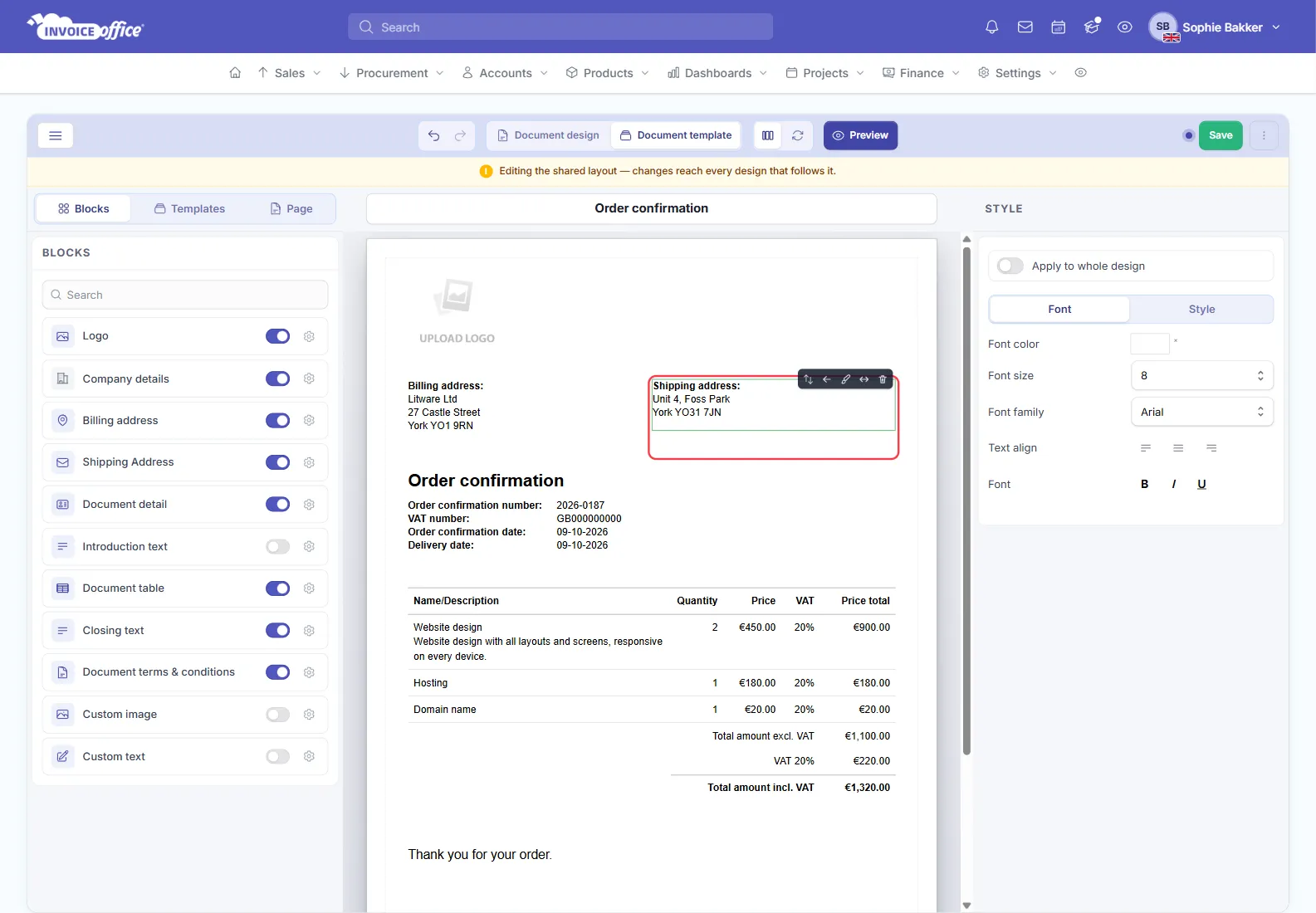Screen dimensions: 1316x913
Task: Click the blocks search field
Action: point(185,295)
